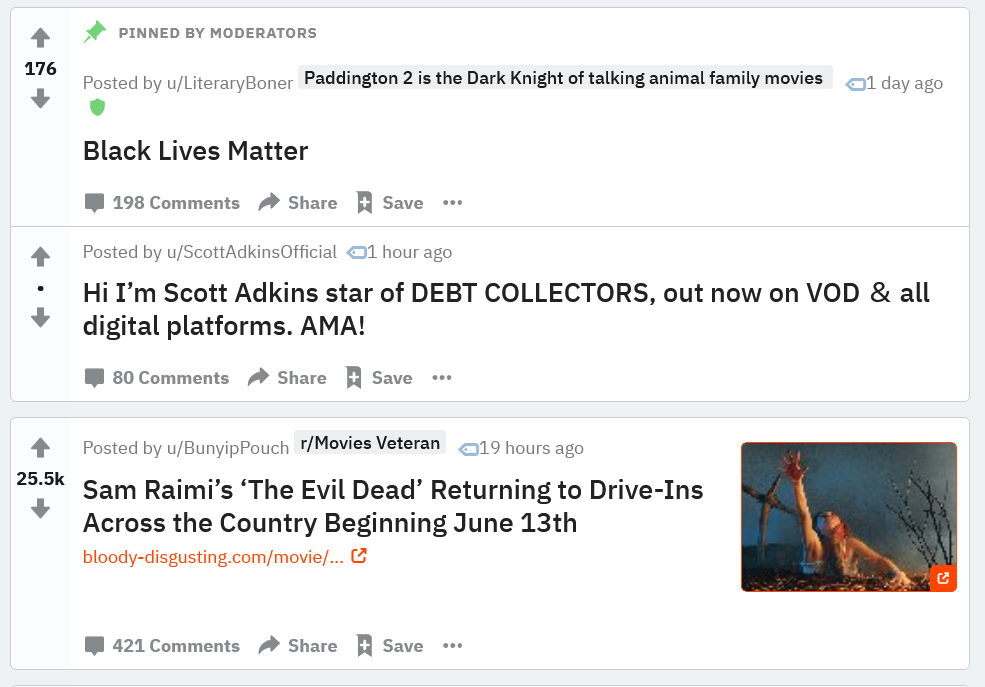Share the Scott Adkins AMA post
The image size is (985, 687).
(x=287, y=378)
